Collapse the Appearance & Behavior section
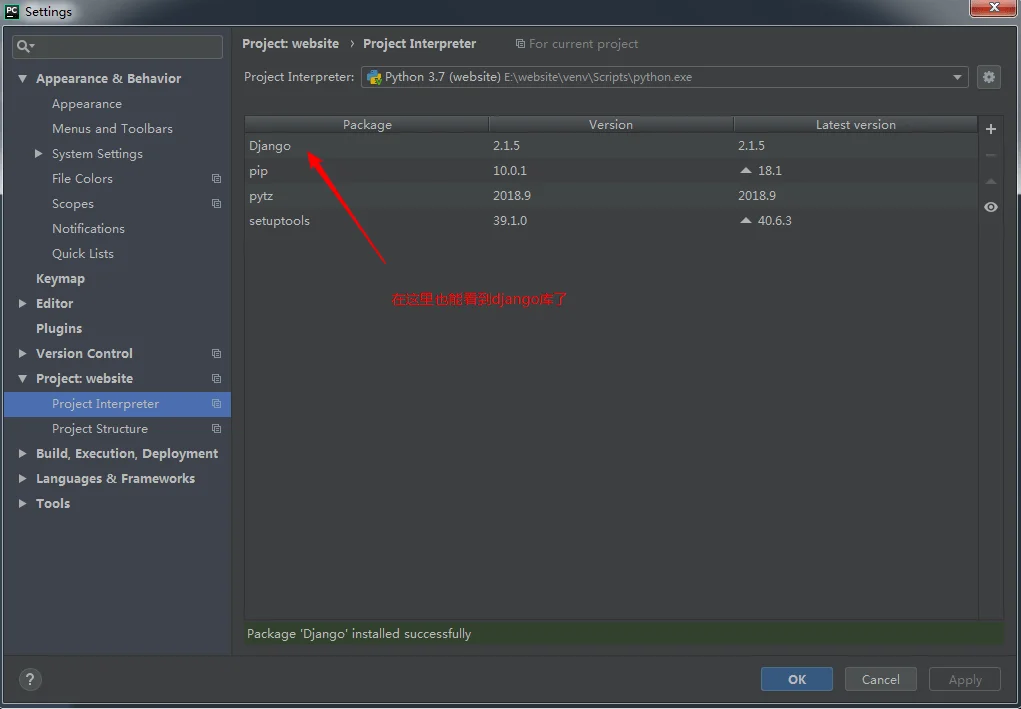 coord(22,78)
